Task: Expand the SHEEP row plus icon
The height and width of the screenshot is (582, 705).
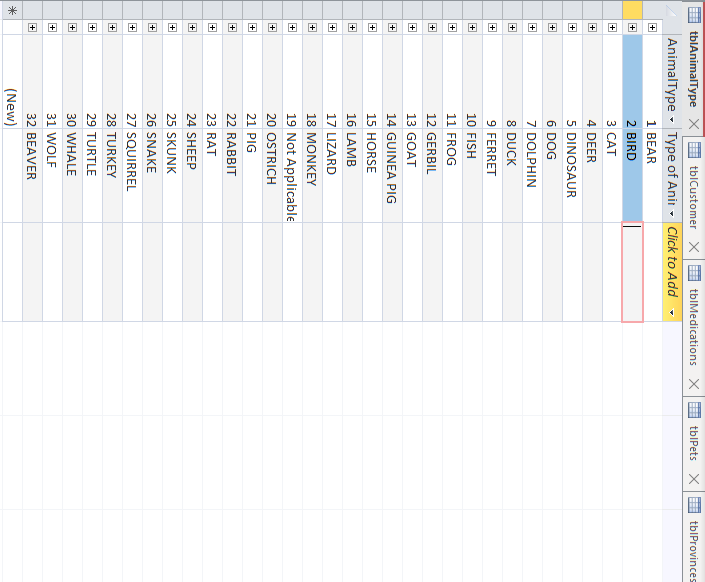Action: [x=192, y=27]
